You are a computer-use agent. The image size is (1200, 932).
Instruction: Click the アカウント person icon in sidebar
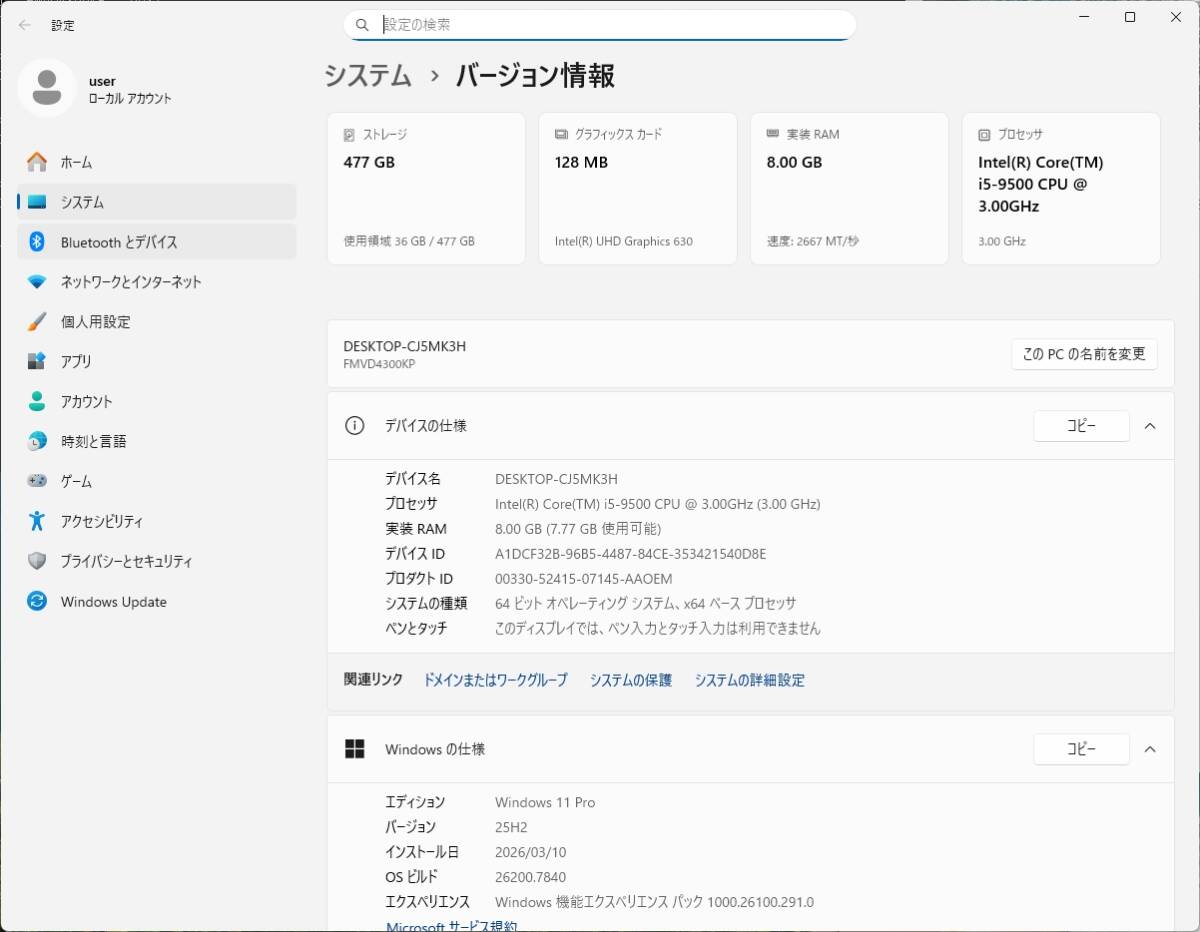pos(37,401)
